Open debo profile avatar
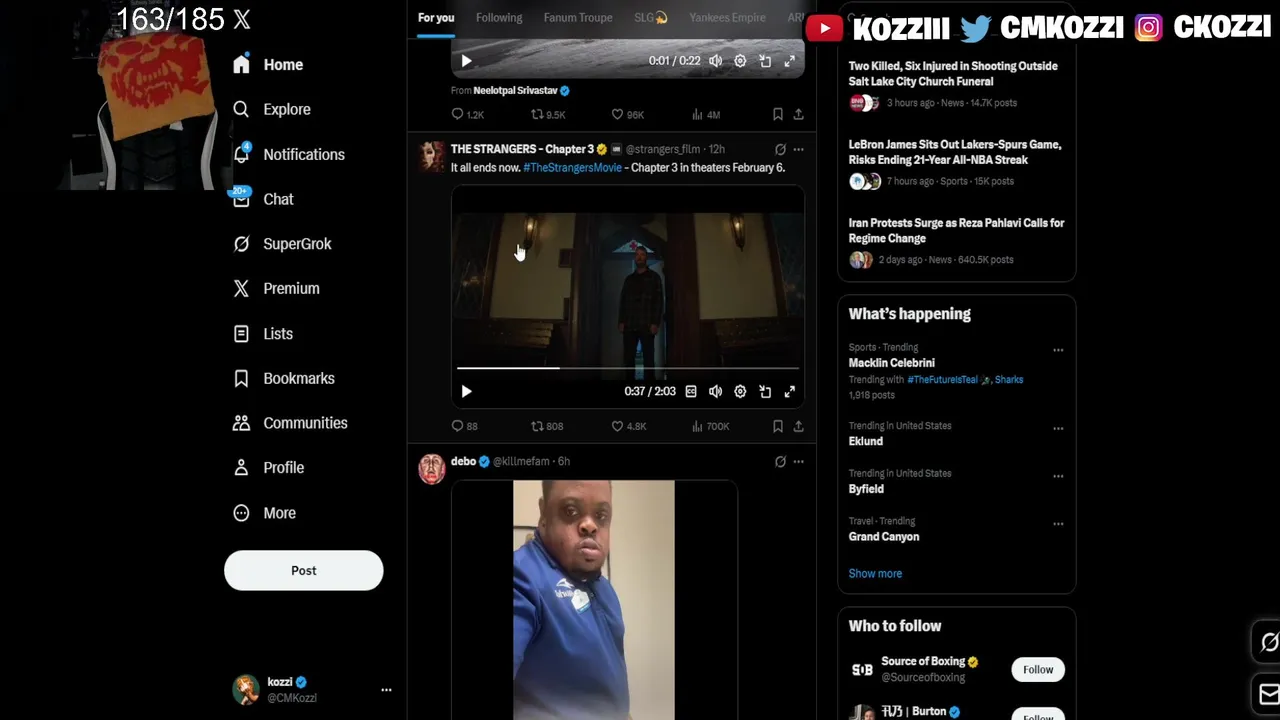This screenshot has width=1280, height=720. pos(432,469)
